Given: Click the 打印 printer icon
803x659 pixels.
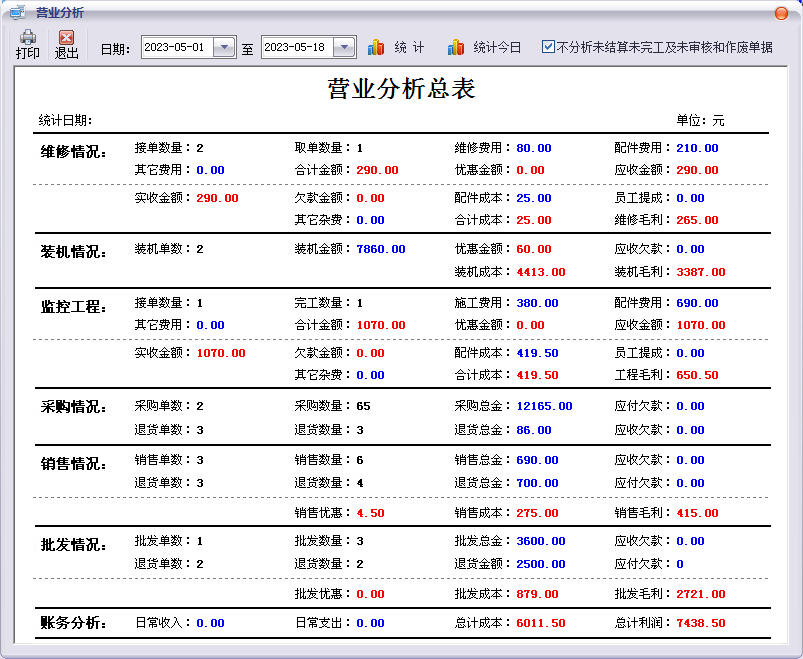Looking at the screenshot, I should pyautogui.click(x=28, y=37).
